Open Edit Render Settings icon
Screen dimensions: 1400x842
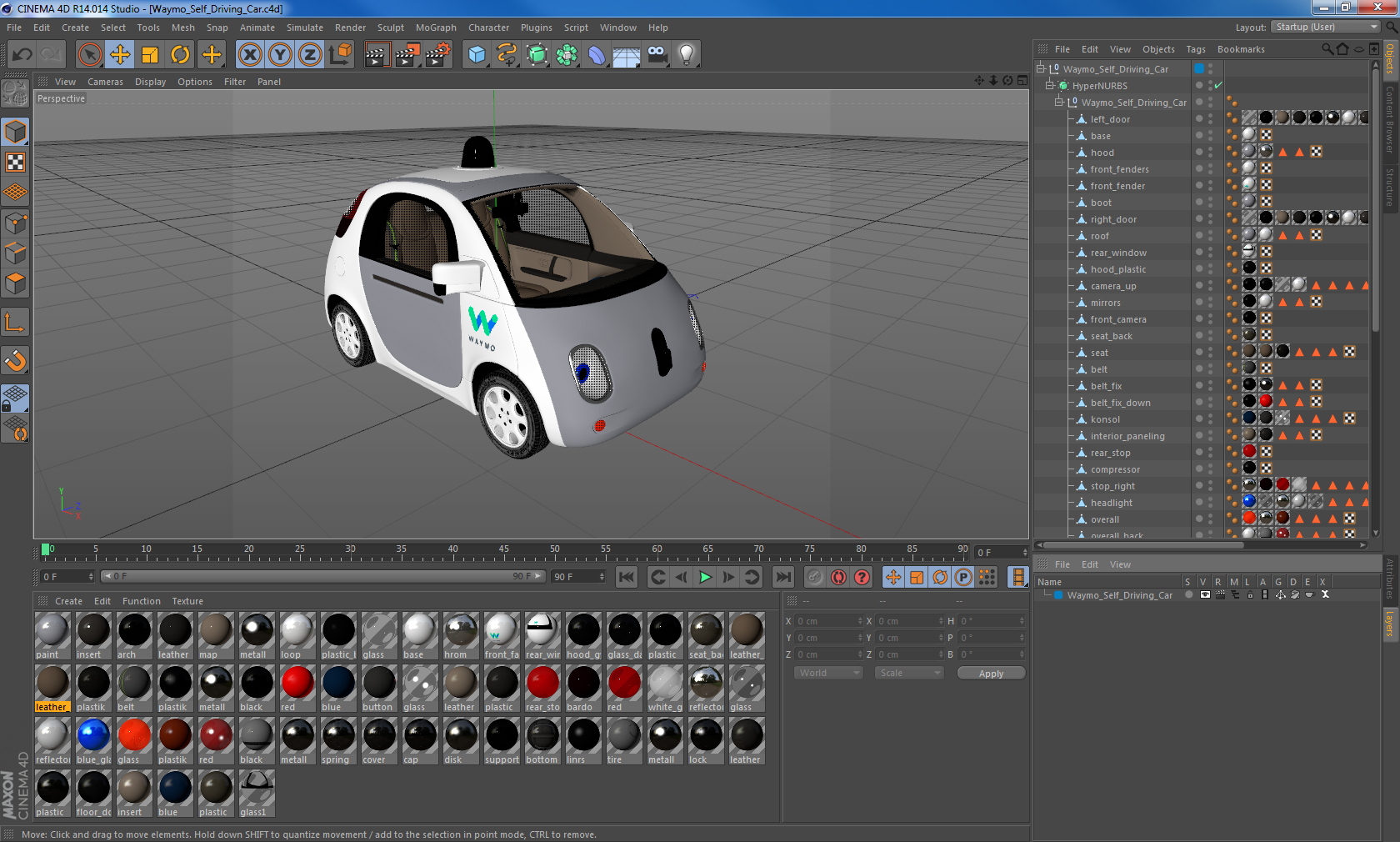point(437,55)
